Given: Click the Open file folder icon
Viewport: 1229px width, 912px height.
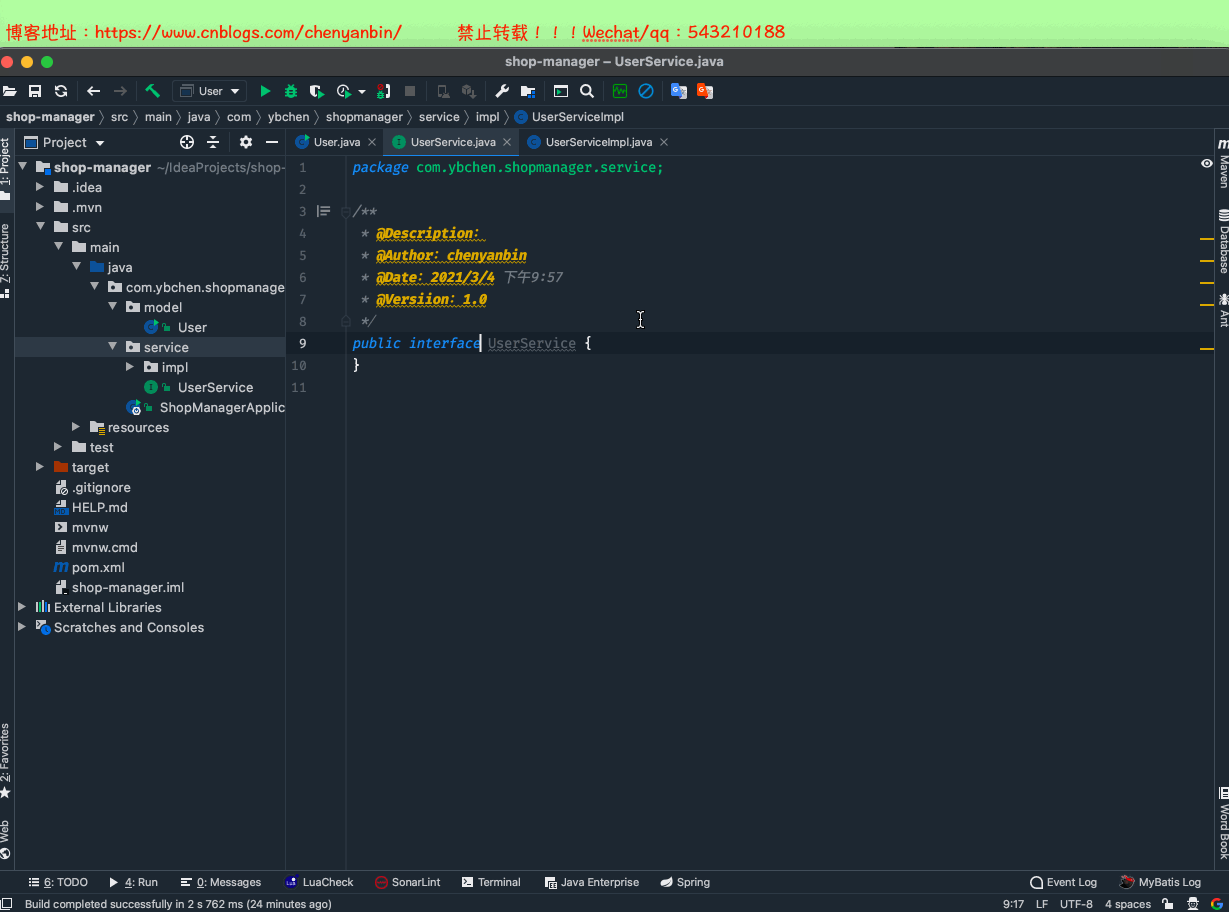Looking at the screenshot, I should coord(9,91).
